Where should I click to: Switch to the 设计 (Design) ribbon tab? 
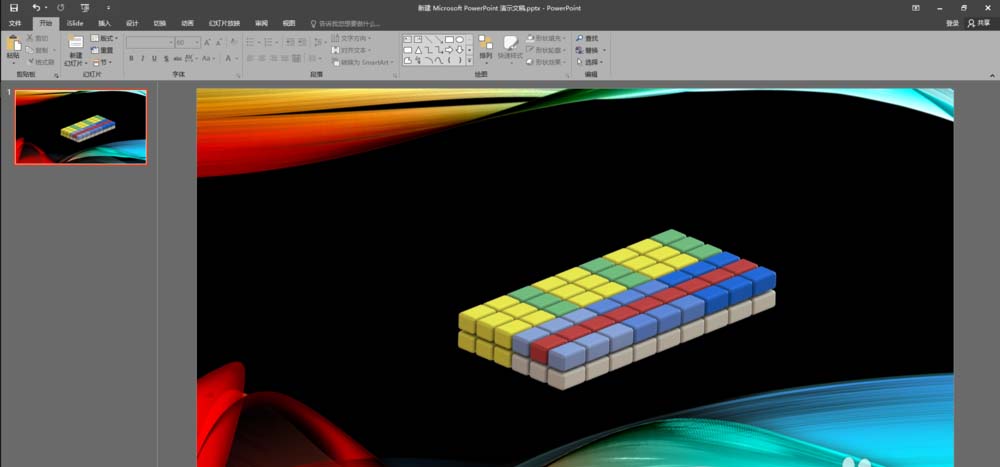pyautogui.click(x=132, y=23)
